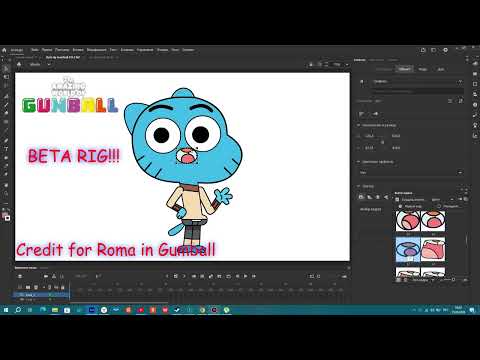The width and height of the screenshot is (480, 360).
Task: Select the Selection arrow tool
Action: [x=6, y=69]
